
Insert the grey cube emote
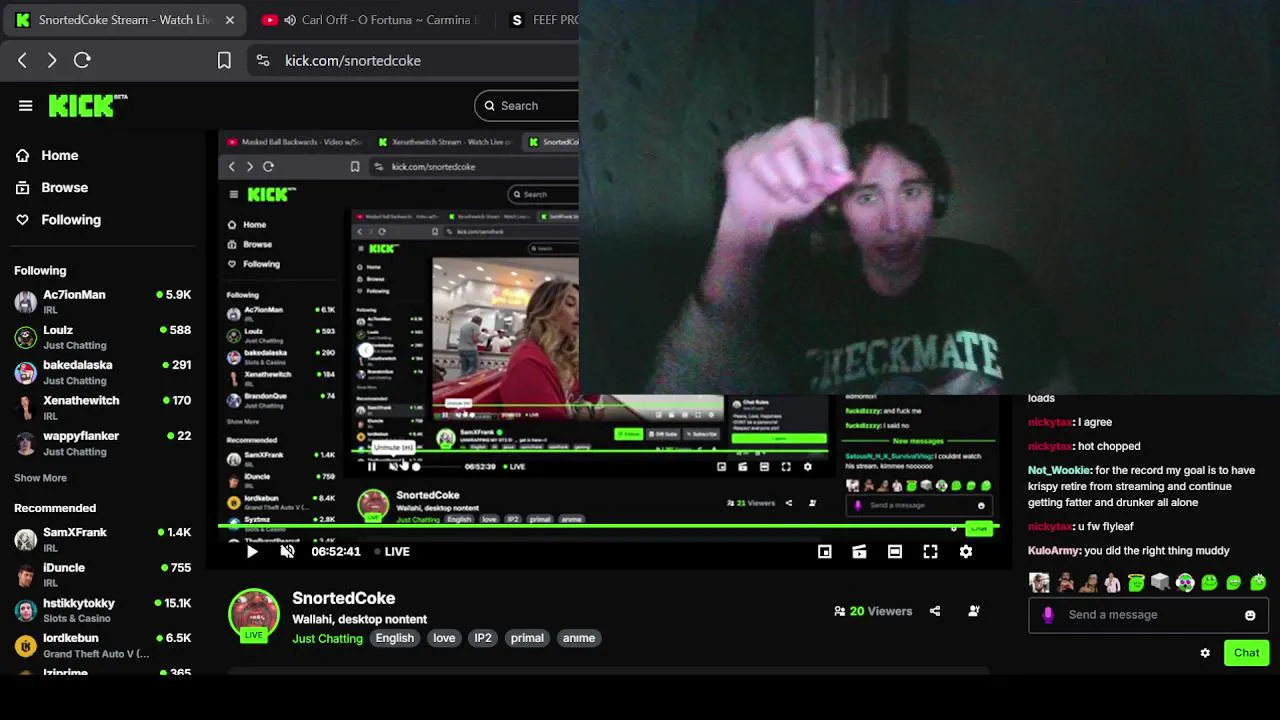pyautogui.click(x=1161, y=582)
